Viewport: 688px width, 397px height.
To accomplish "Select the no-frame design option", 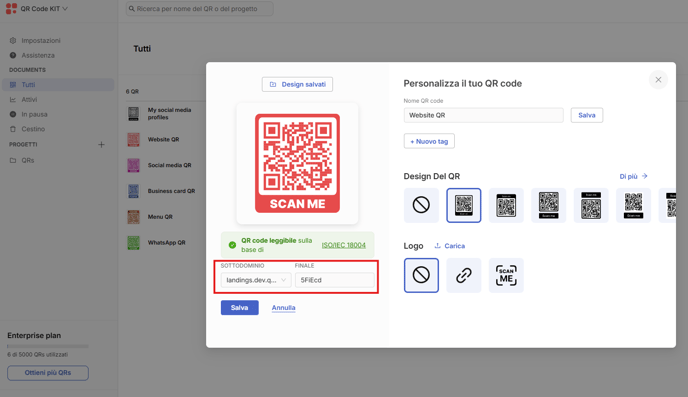I will [x=421, y=205].
